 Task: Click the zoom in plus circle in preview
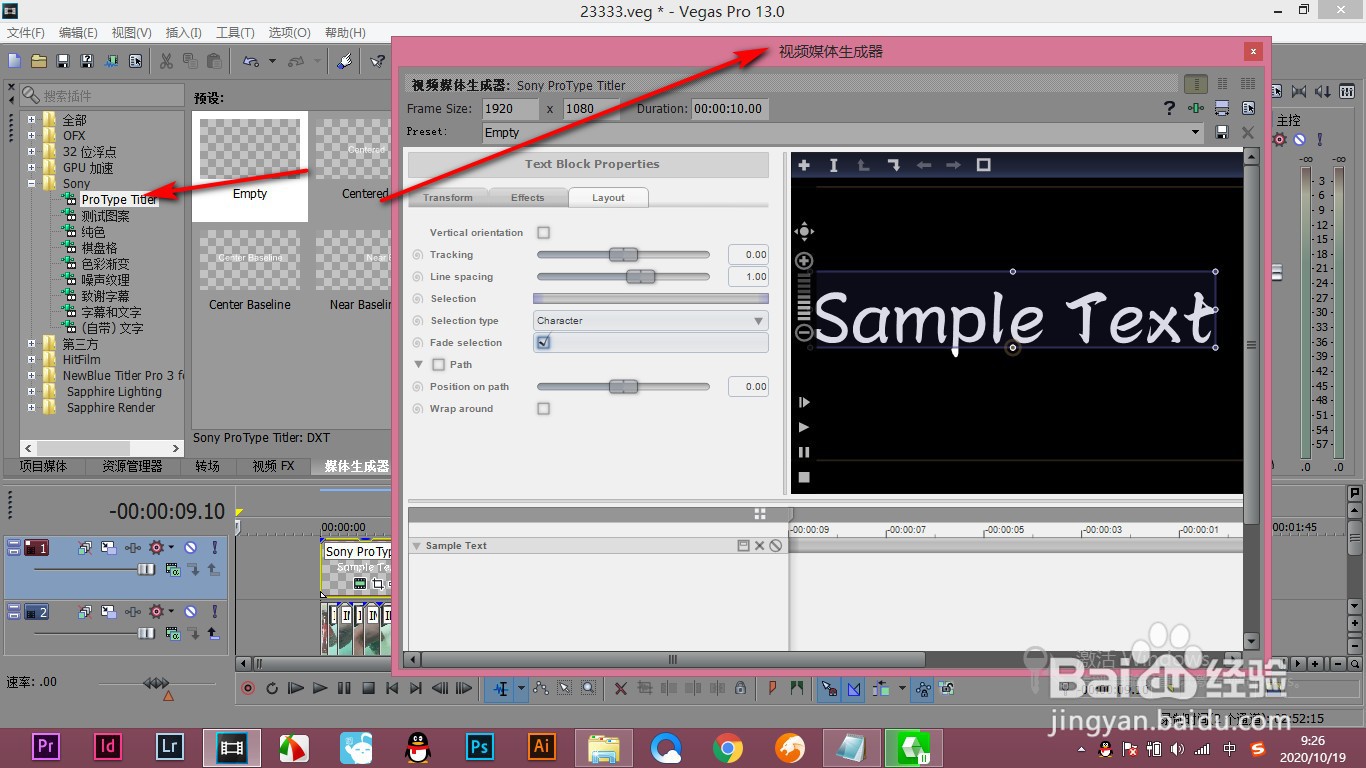point(804,261)
